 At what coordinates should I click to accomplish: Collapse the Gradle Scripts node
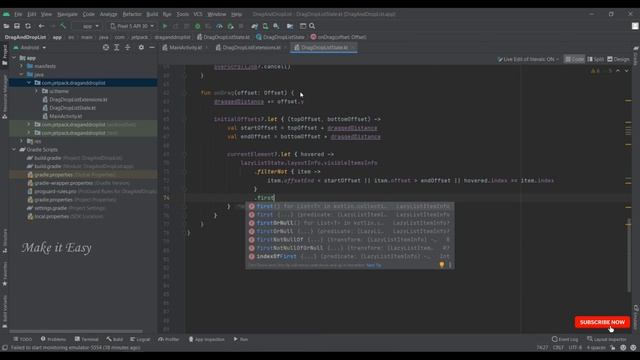(x=15, y=149)
